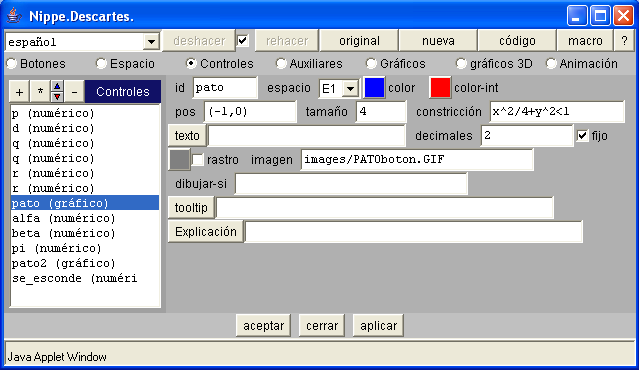Pick the red color-int swatch
The width and height of the screenshot is (639, 370).
440,87
